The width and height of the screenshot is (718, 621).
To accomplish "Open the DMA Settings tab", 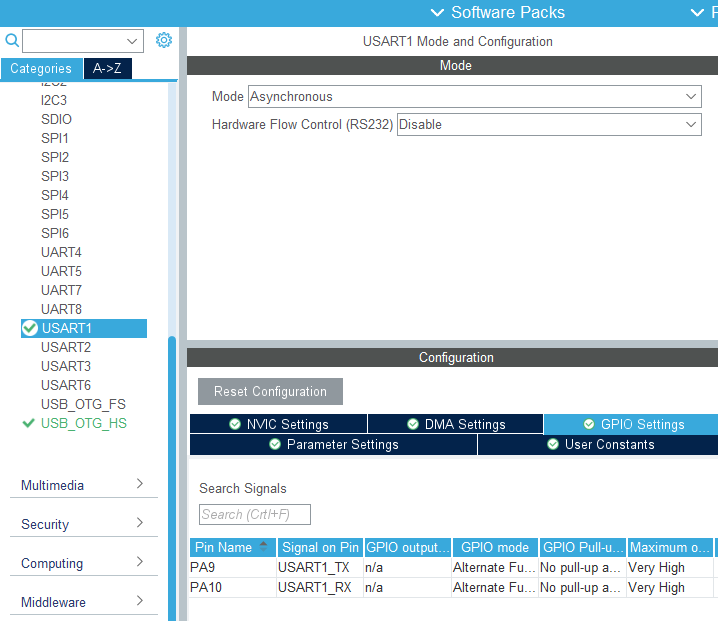I will pyautogui.click(x=455, y=424).
